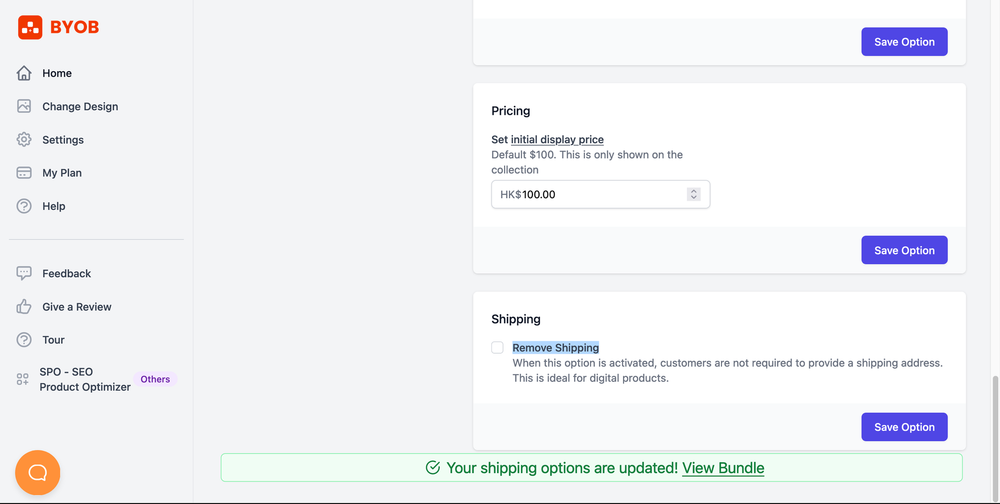The height and width of the screenshot is (504, 1000).
Task: Click the initial display price link text
Action: pyautogui.click(x=557, y=140)
